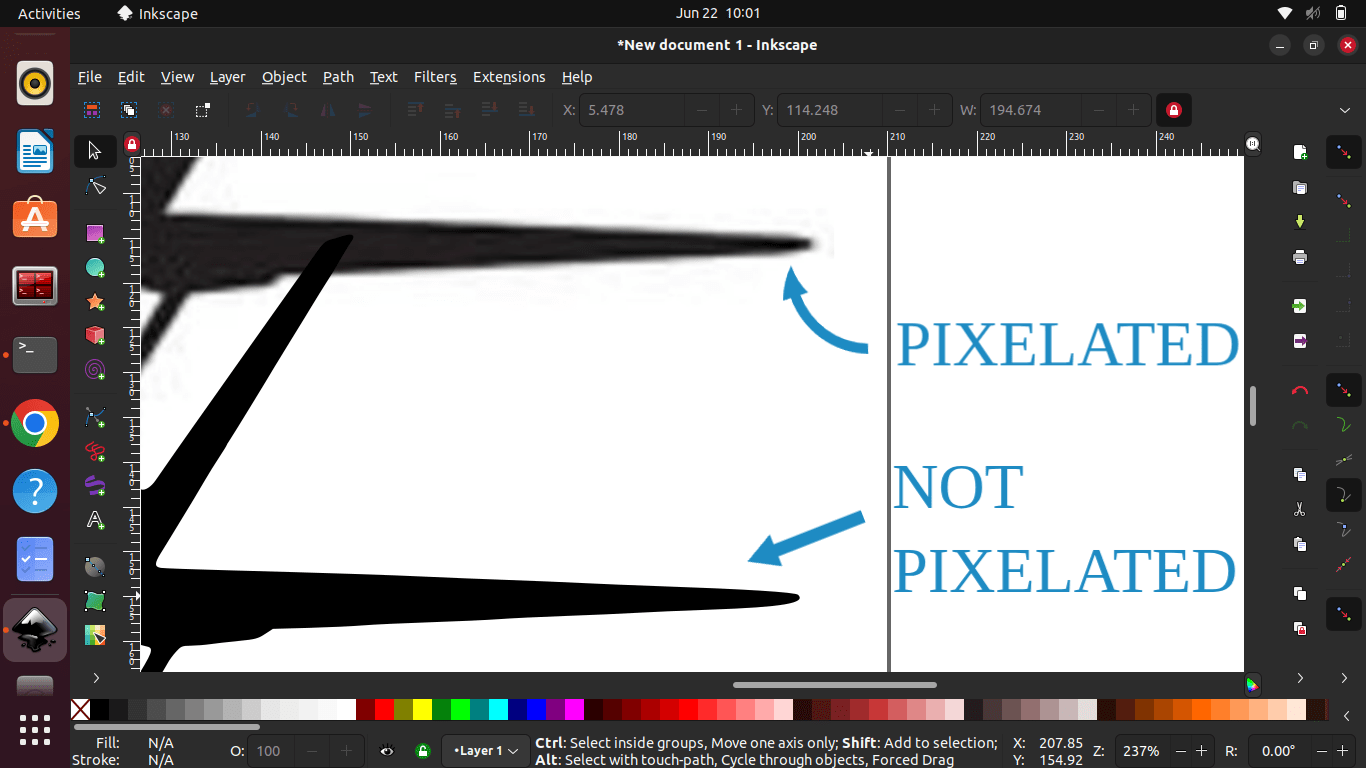This screenshot has width=1366, height=768.
Task: Pick the yellow color swatch in palette
Action: 422,710
